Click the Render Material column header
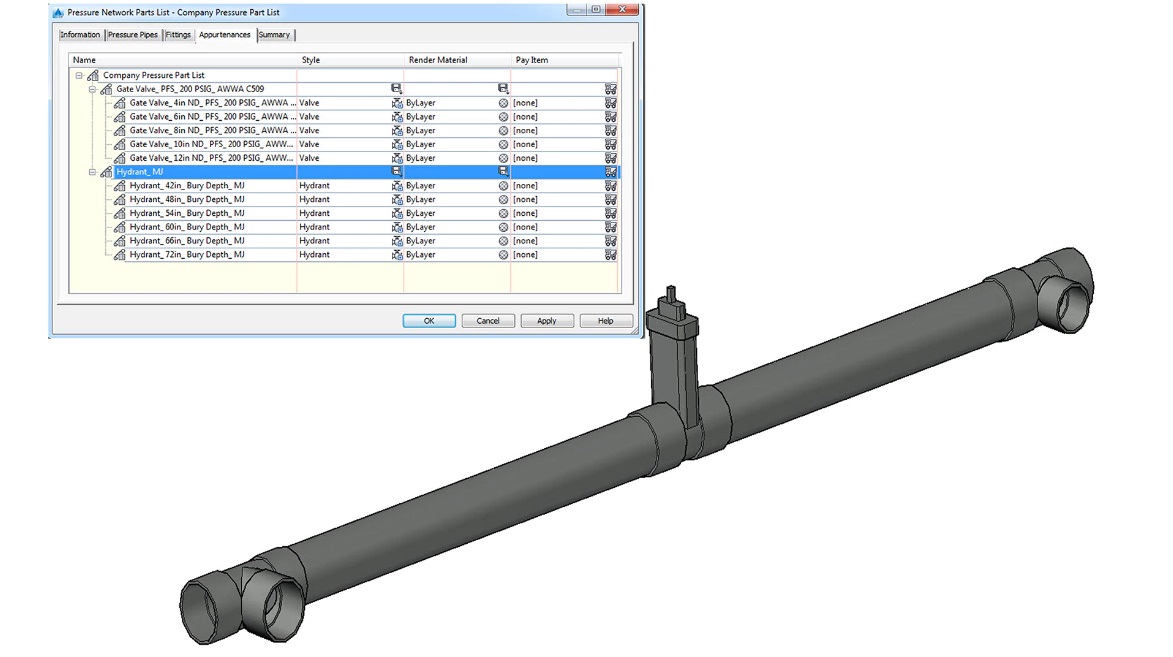Screen dimensions: 1173x657 pyautogui.click(x=438, y=60)
